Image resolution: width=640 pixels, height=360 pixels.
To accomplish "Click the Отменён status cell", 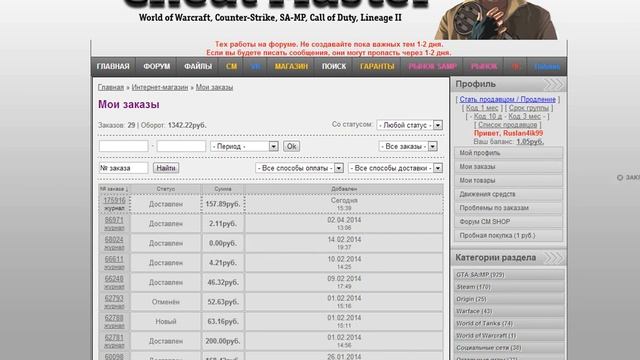I will [x=166, y=302].
